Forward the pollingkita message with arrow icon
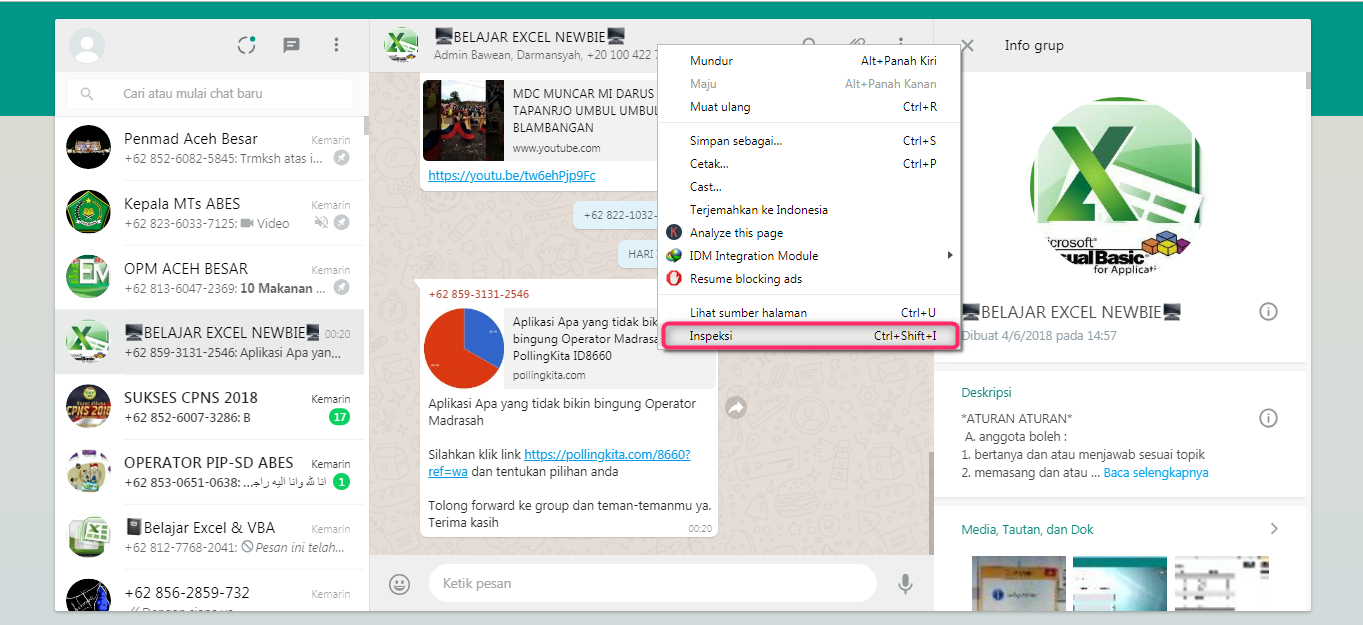This screenshot has height=625, width=1363. pos(736,407)
